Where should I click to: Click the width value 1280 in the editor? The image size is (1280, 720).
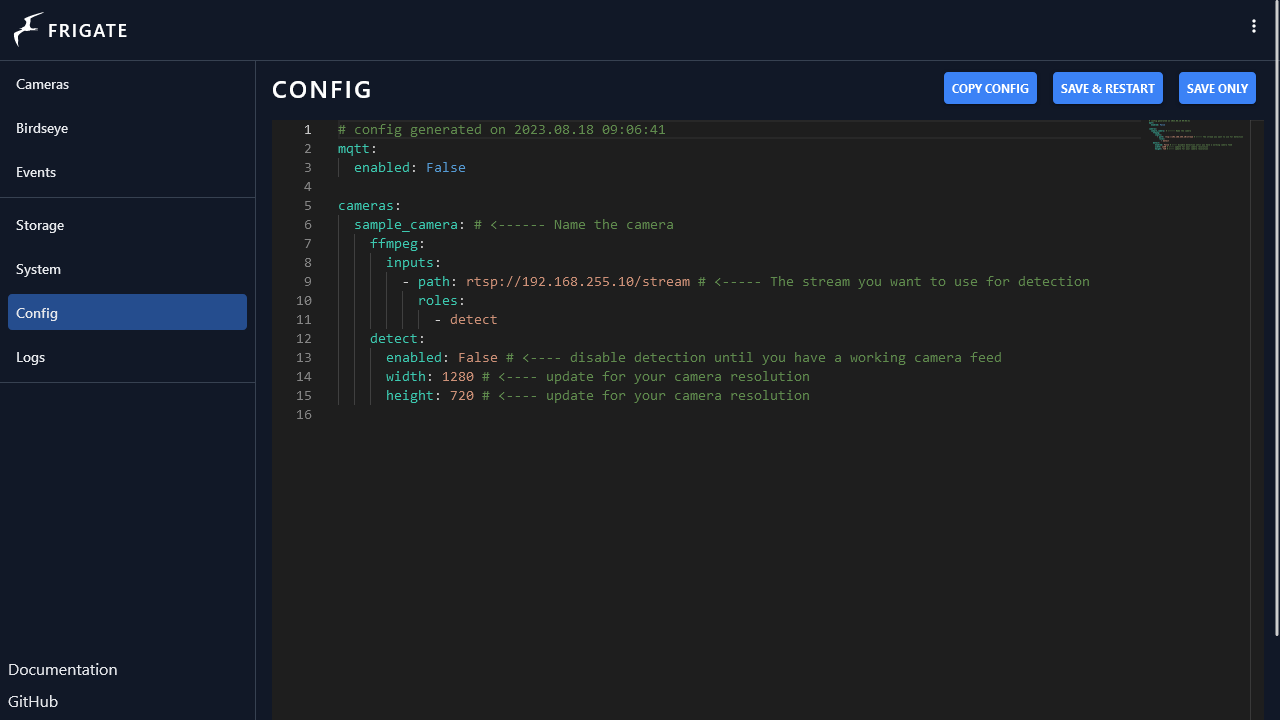pyautogui.click(x=457, y=377)
